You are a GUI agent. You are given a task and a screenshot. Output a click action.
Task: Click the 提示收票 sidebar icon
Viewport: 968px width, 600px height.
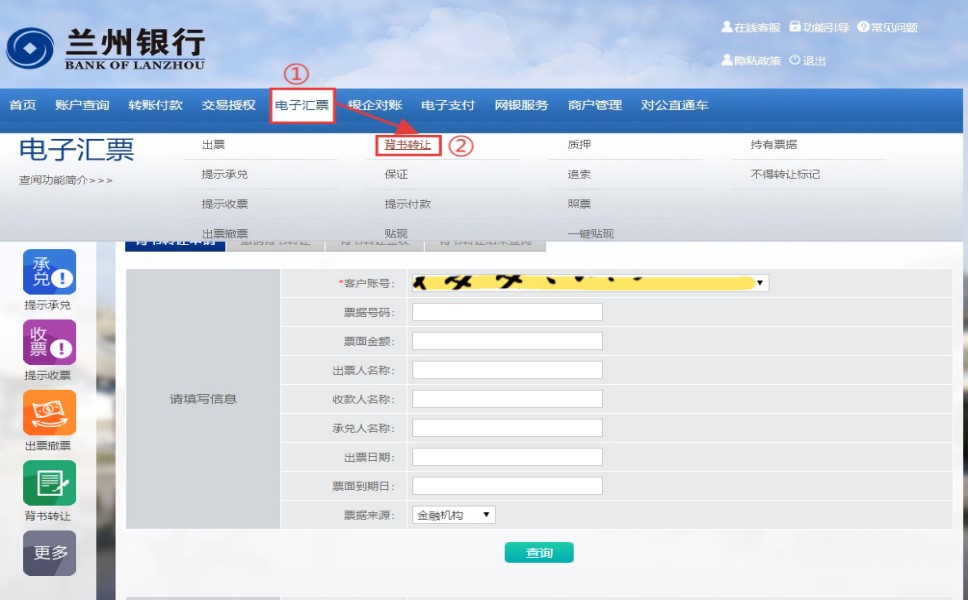[49, 342]
